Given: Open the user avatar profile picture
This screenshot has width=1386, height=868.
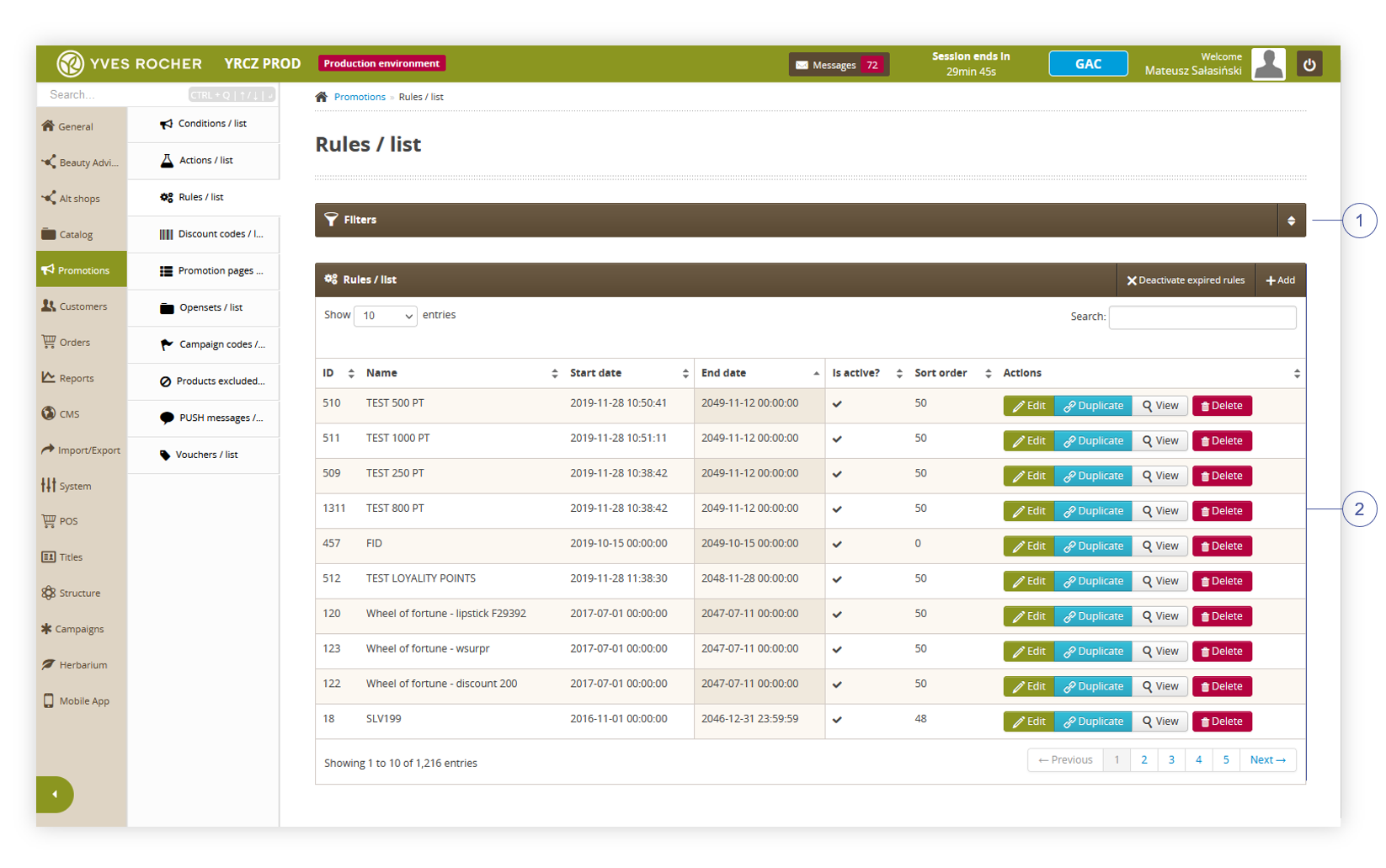Looking at the screenshot, I should click(1268, 64).
